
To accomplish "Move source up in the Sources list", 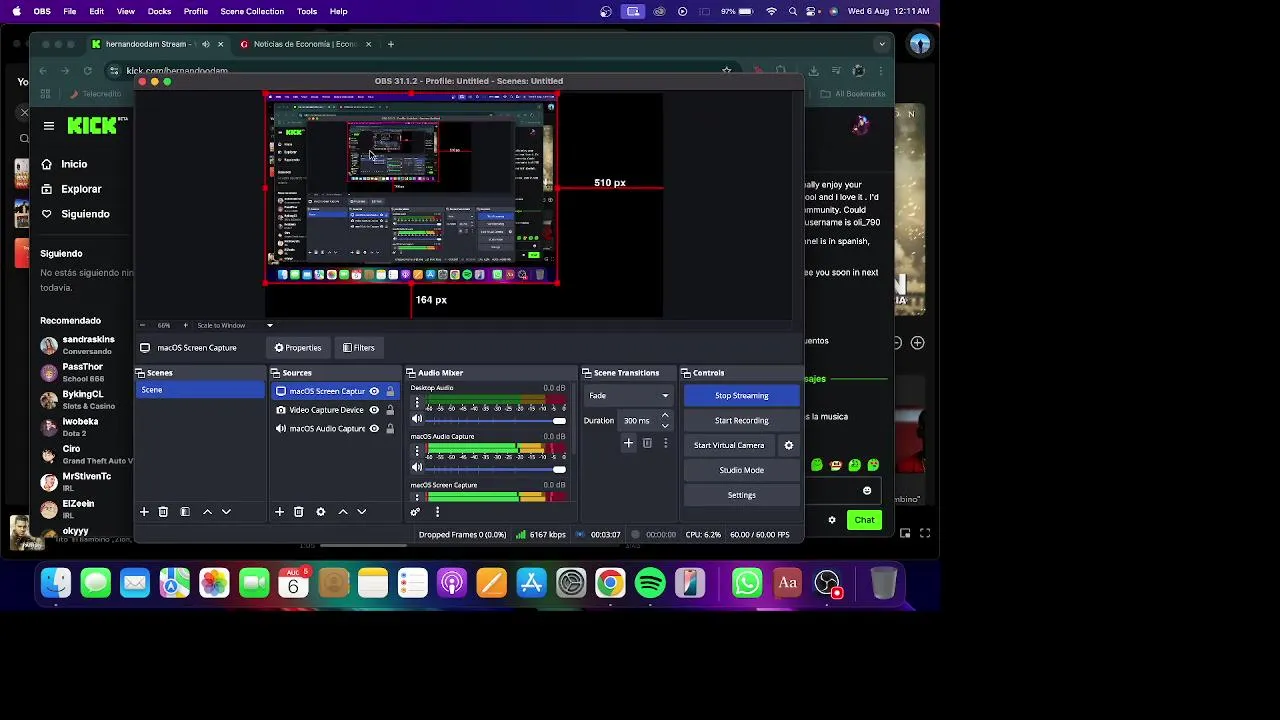I will coord(343,512).
